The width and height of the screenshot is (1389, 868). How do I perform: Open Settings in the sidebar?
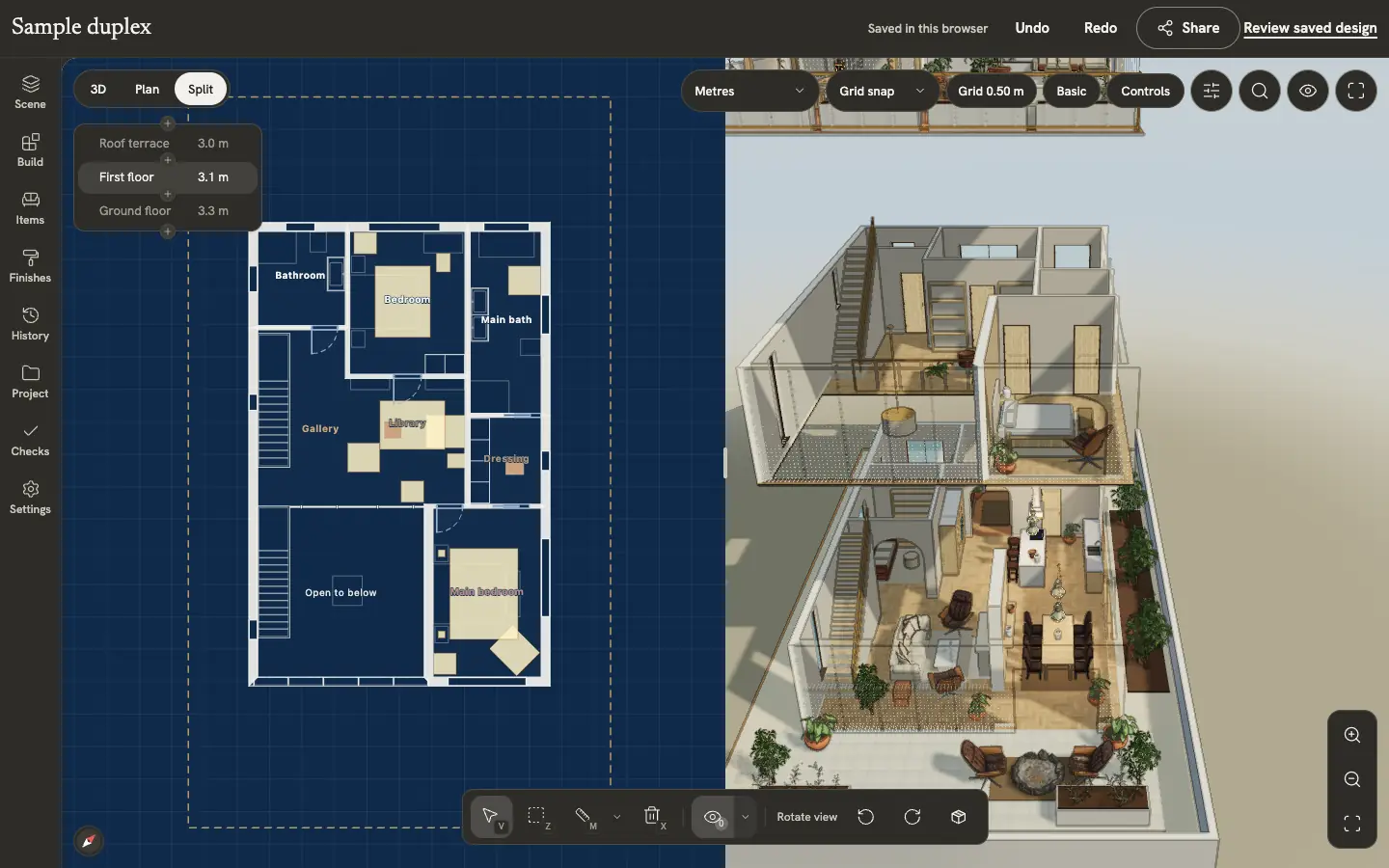click(30, 498)
